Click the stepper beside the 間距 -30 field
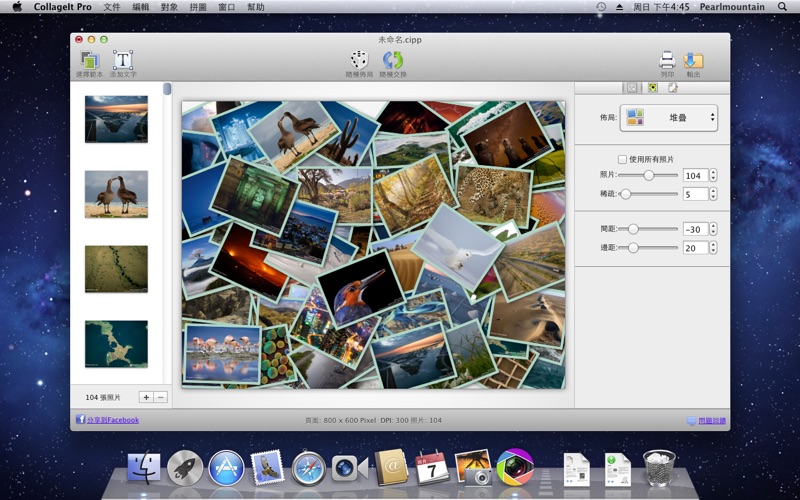Image resolution: width=800 pixels, height=500 pixels. pos(713,230)
